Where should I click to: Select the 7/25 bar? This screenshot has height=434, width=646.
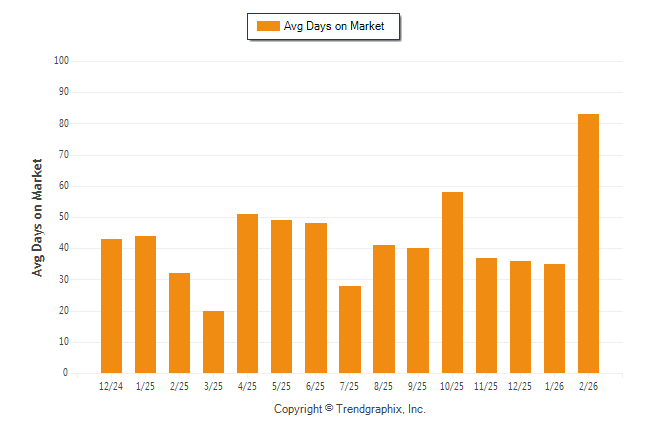click(349, 329)
